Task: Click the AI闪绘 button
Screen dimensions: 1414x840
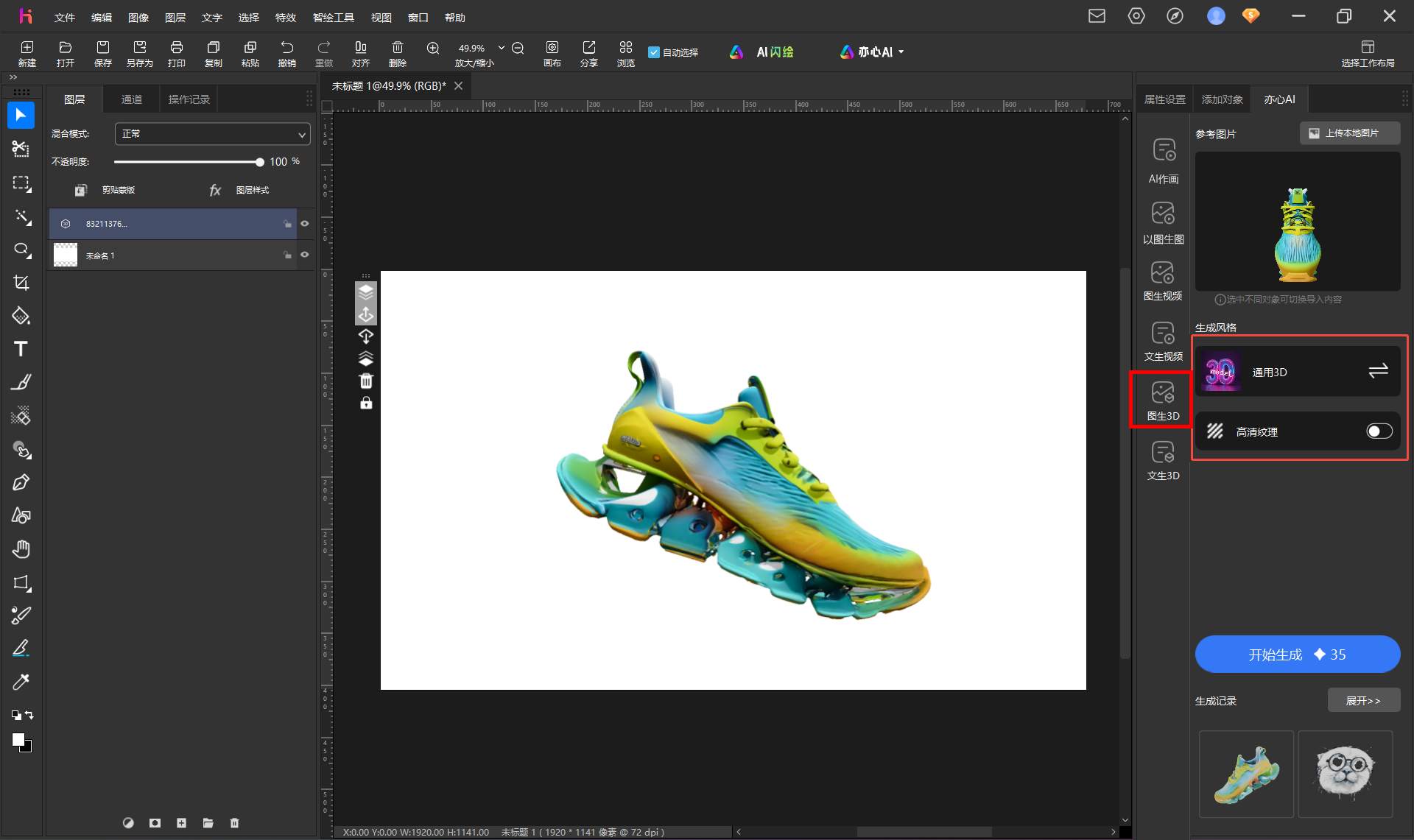Action: pyautogui.click(x=761, y=52)
